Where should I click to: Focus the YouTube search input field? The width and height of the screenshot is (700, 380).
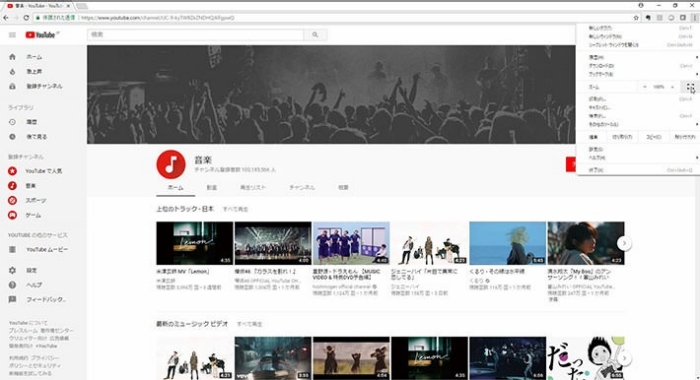tap(196, 35)
